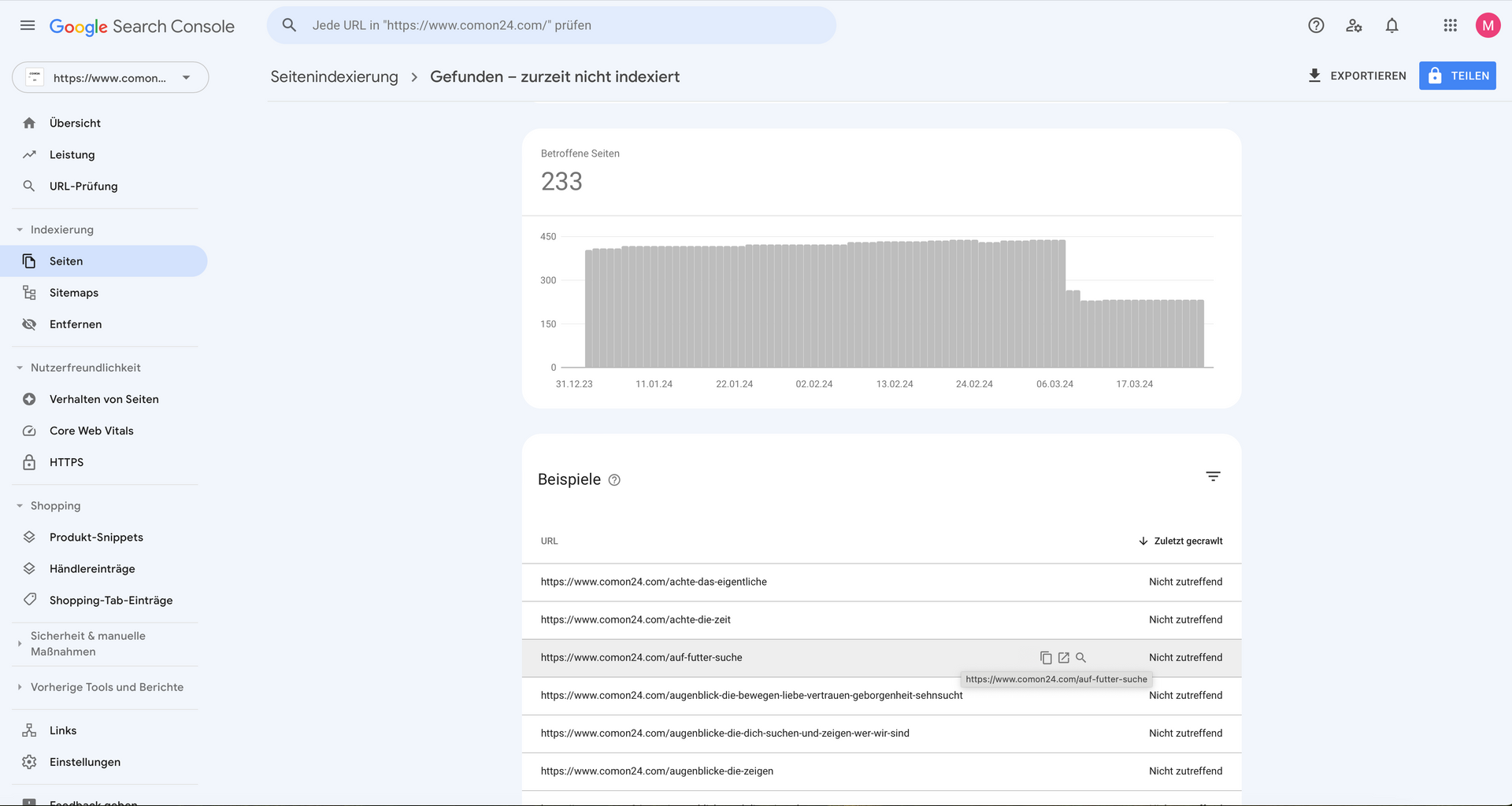The height and width of the screenshot is (806, 1512).
Task: Open the notifications bell
Action: click(1392, 25)
